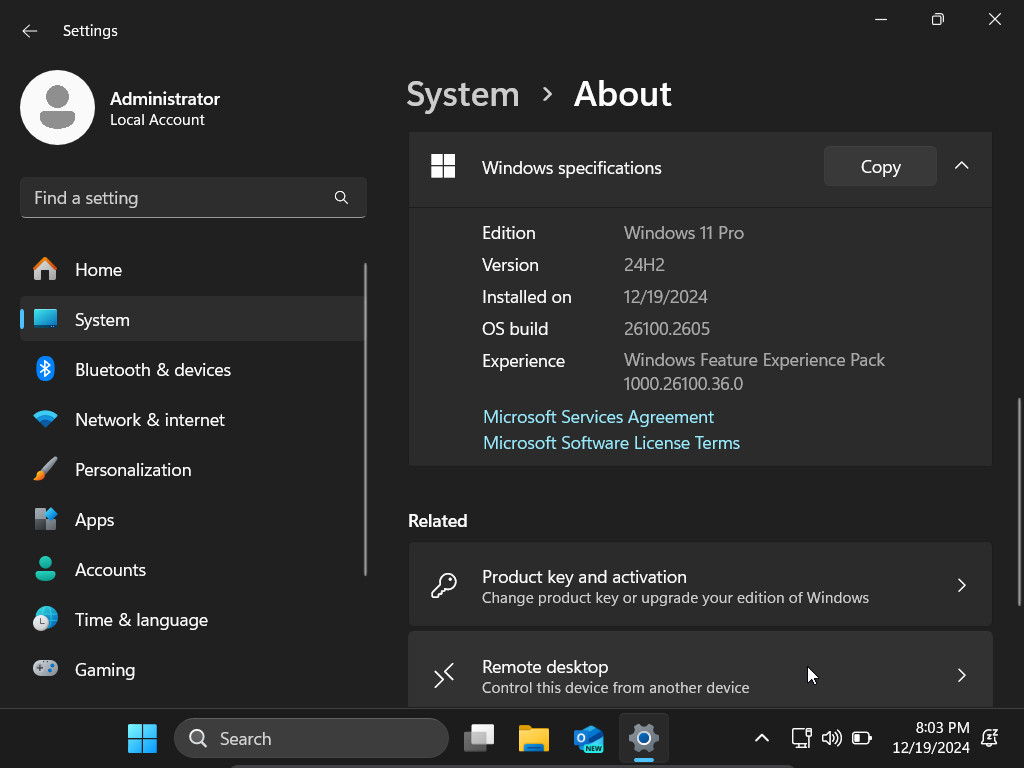Click the key icon for Product key
Viewport: 1024px width, 768px height.
pyautogui.click(x=444, y=586)
